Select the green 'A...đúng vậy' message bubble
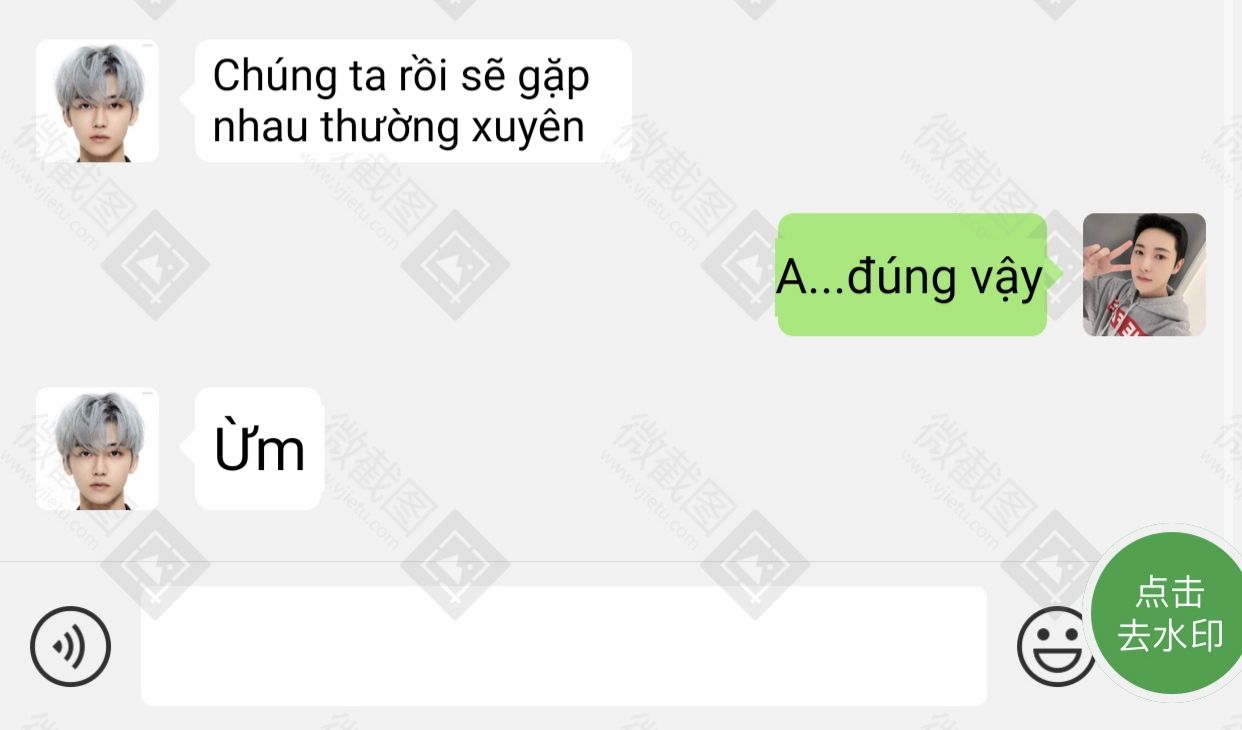Screen dimensions: 1242x730 pyautogui.click(x=912, y=274)
